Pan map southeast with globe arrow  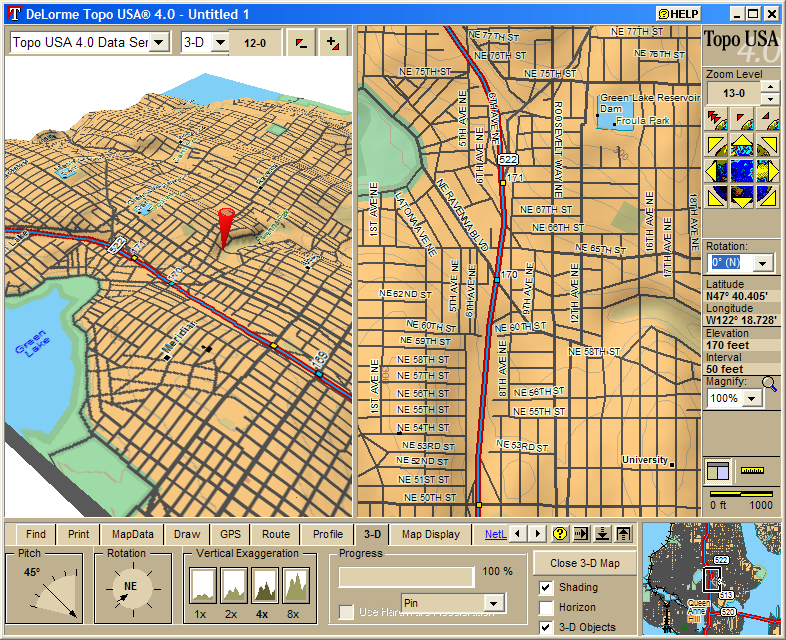[x=767, y=196]
